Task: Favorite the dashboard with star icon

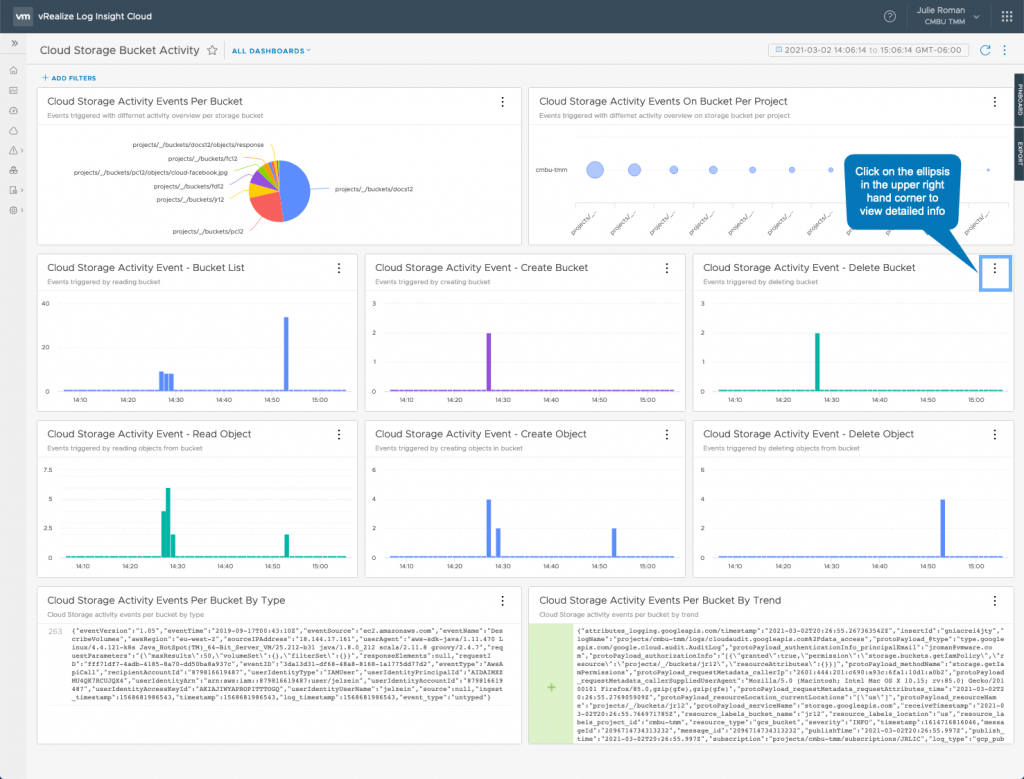Action: tap(212, 50)
